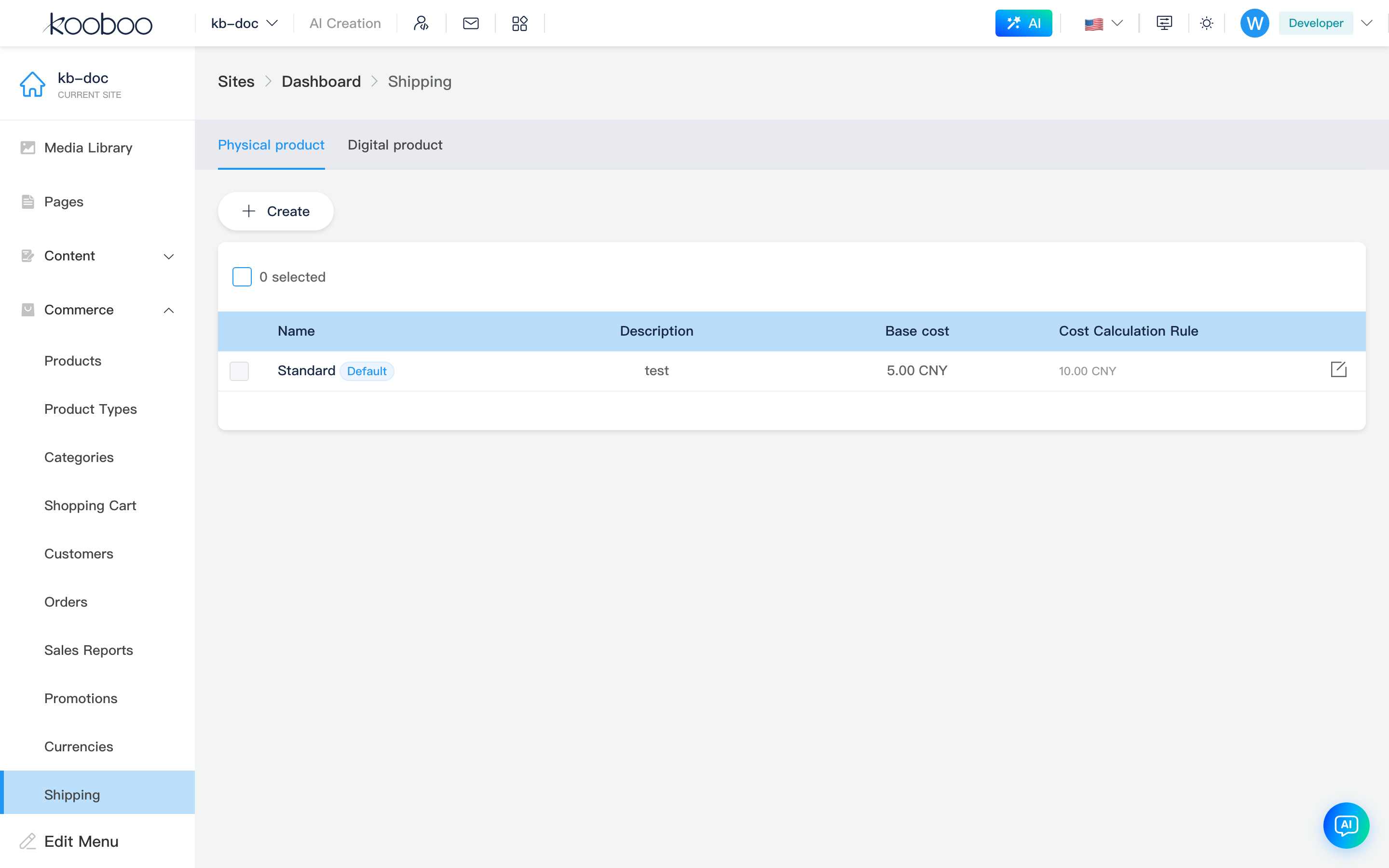Viewport: 1389px width, 868px height.
Task: Click the Edit Menu pencil icon
Action: pyautogui.click(x=27, y=841)
